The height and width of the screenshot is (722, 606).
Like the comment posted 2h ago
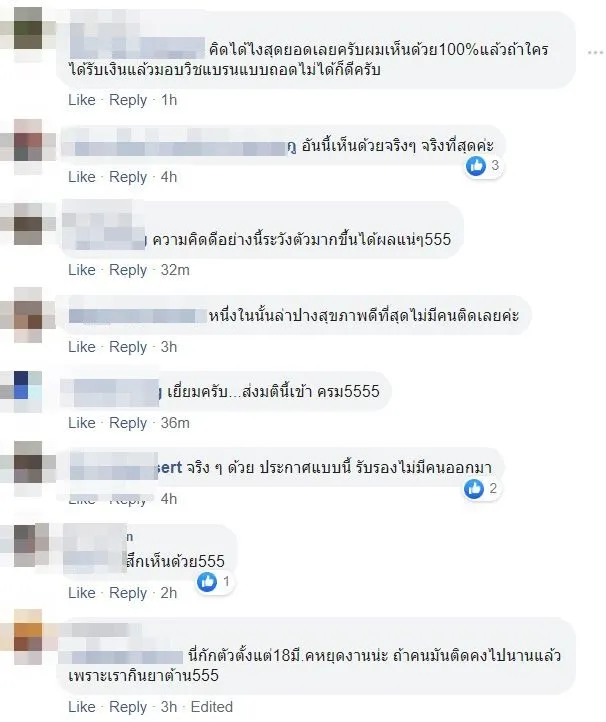82,593
